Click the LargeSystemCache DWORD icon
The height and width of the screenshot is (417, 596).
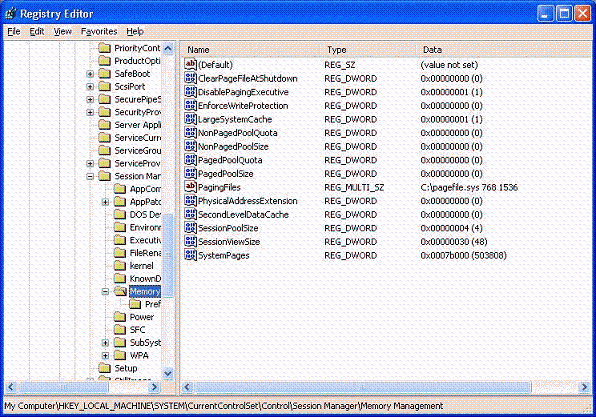coord(190,119)
